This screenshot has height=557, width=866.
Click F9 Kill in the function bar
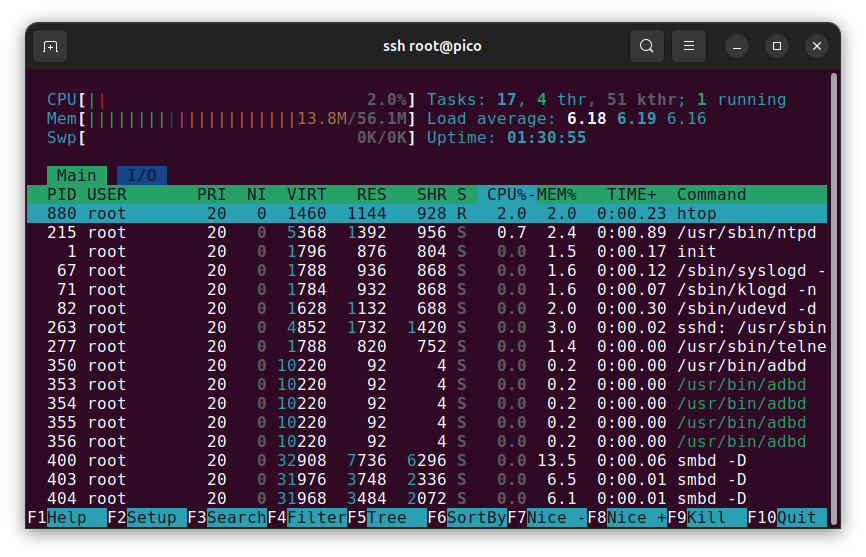pos(707,518)
